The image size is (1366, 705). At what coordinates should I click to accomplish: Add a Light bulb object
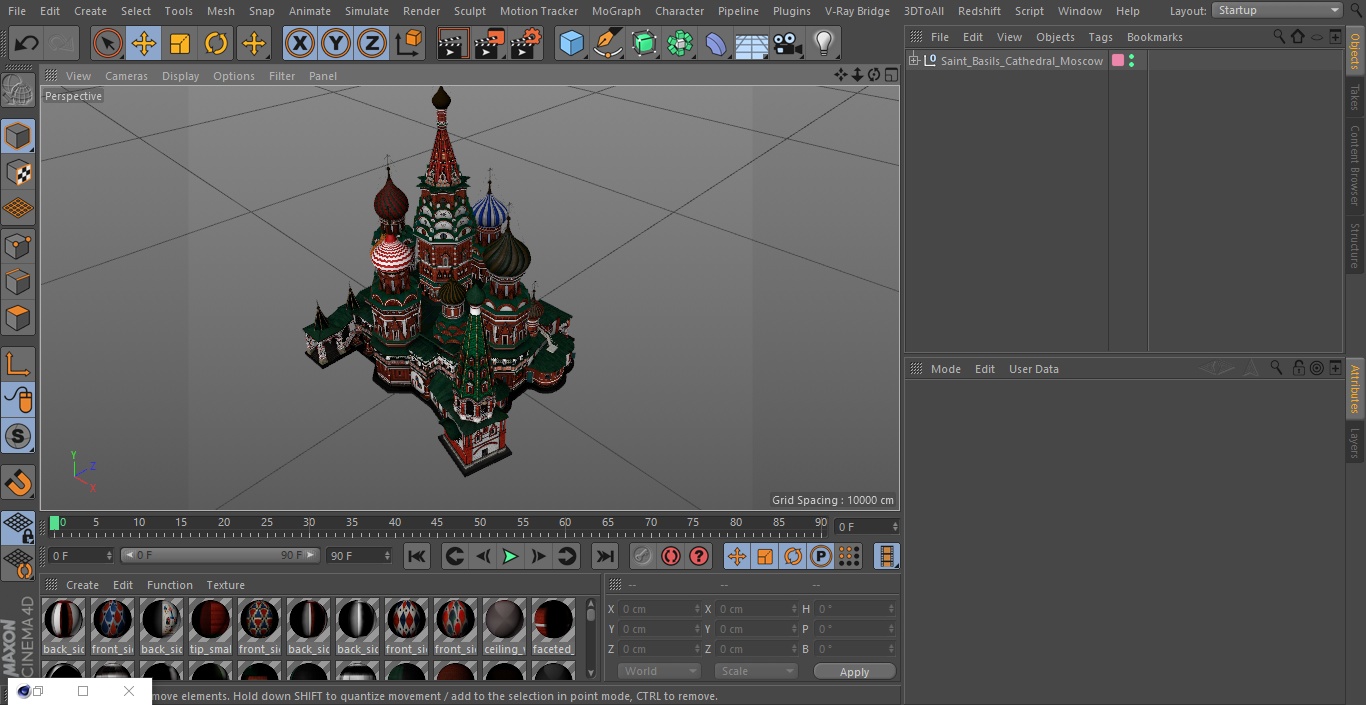[824, 43]
